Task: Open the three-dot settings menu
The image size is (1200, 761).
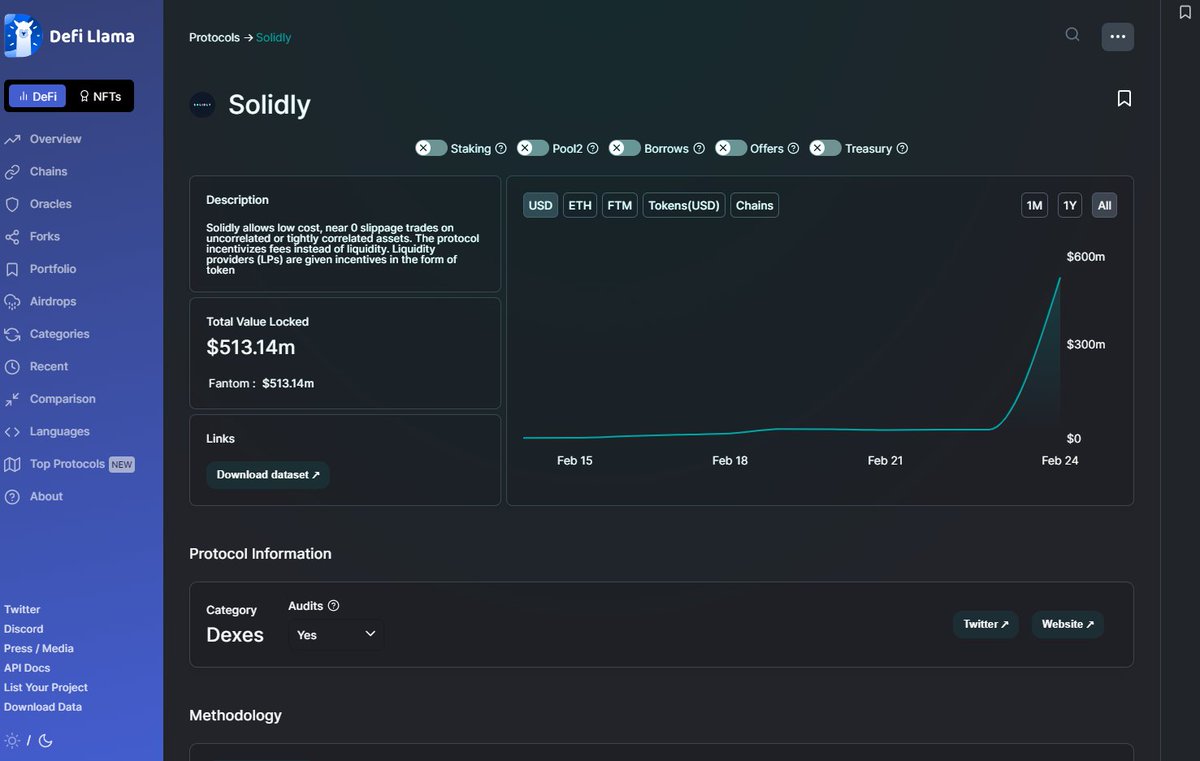Action: (x=1117, y=36)
